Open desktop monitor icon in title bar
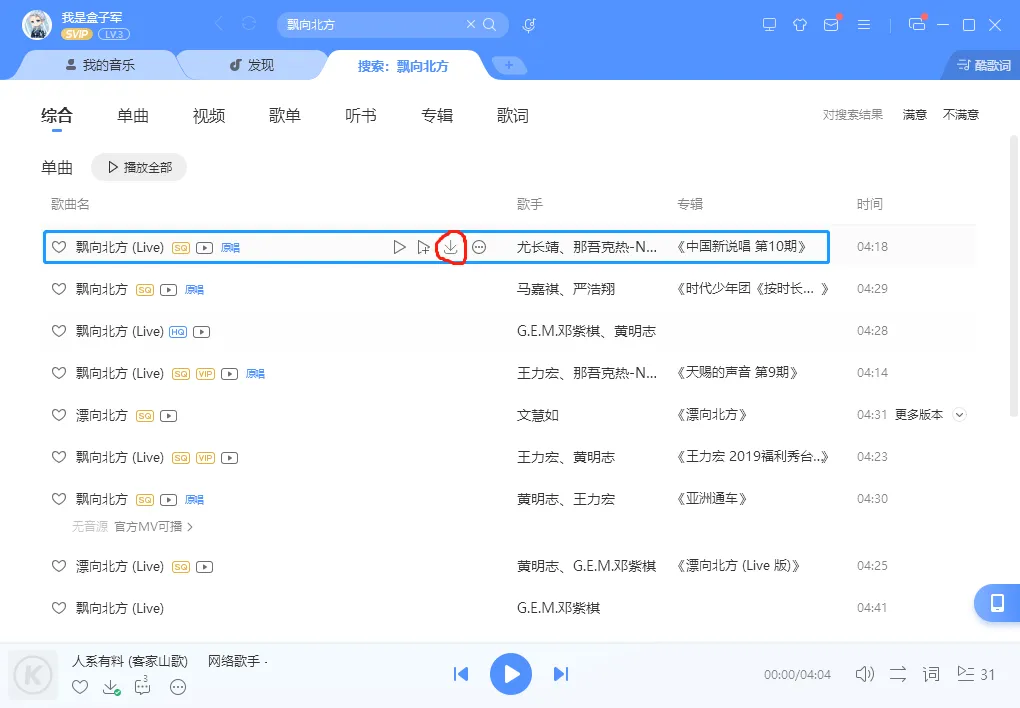 (770, 25)
